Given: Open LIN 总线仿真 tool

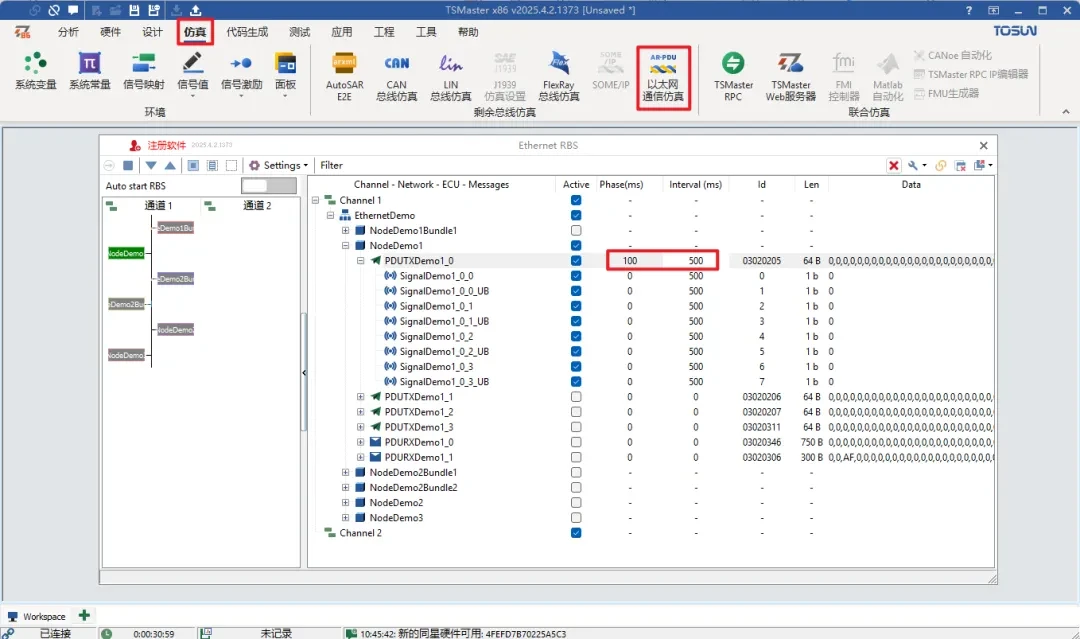Looking at the screenshot, I should click(450, 75).
